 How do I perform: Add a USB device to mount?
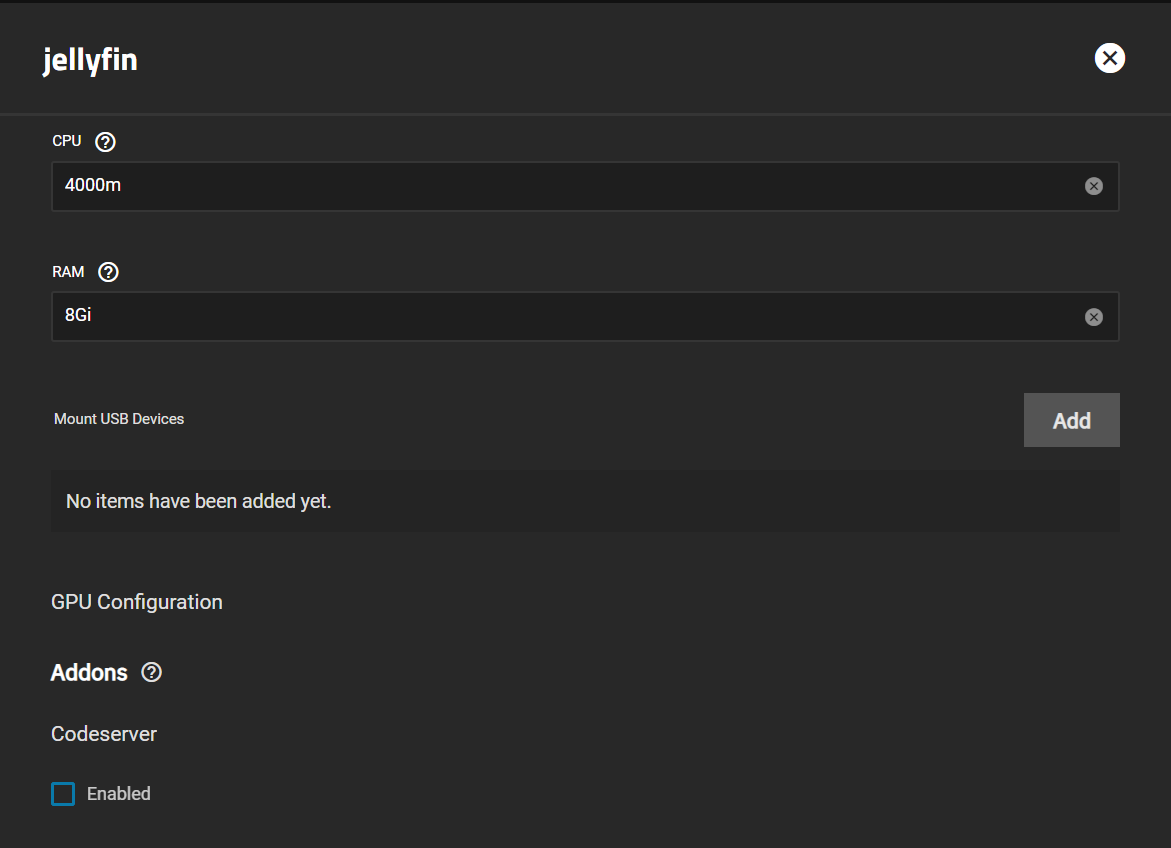click(x=1071, y=420)
